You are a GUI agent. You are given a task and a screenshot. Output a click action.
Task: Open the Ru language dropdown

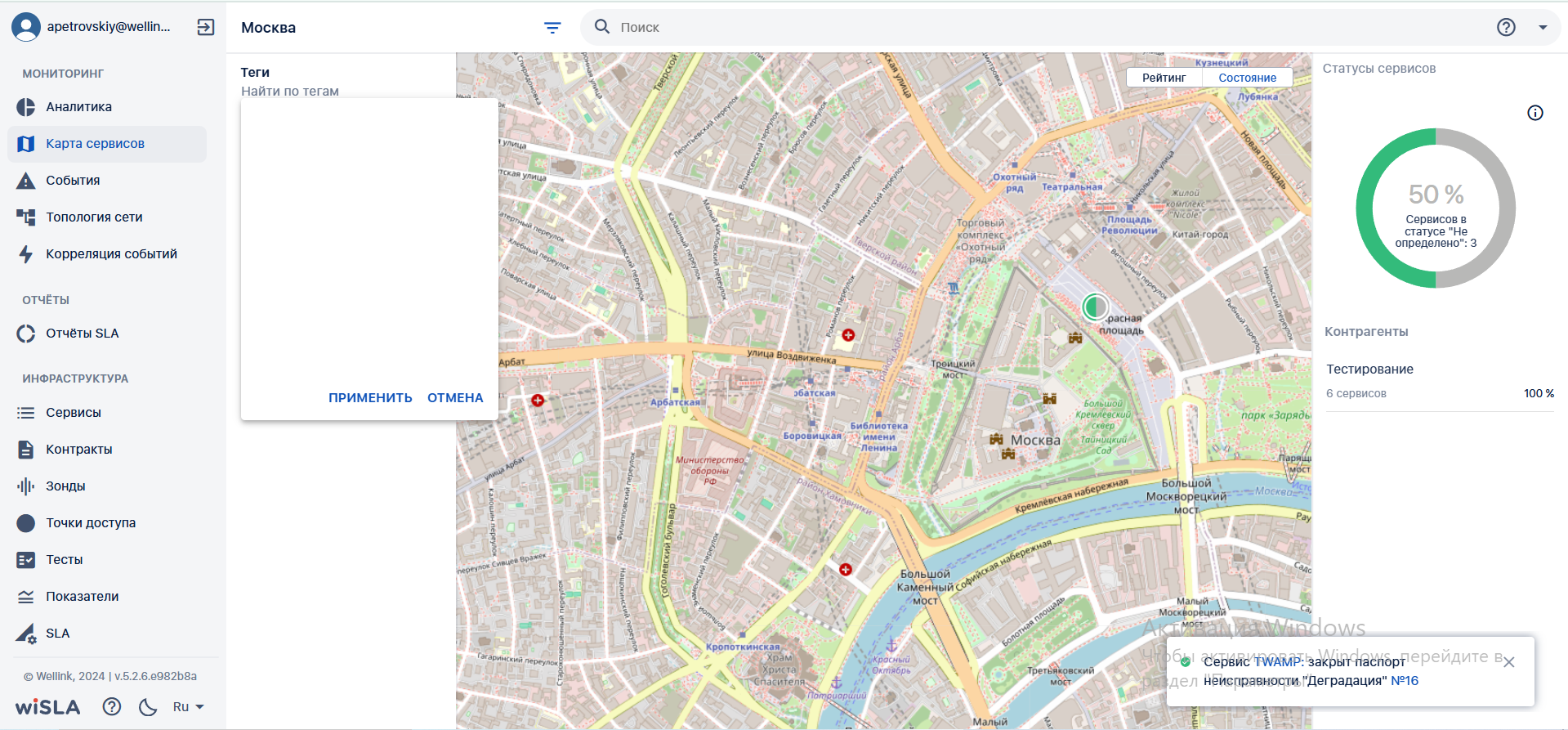point(188,707)
